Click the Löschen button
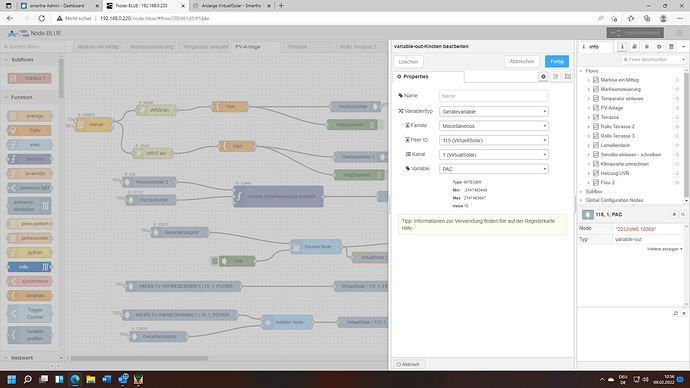This screenshot has height=388, width=690. (x=408, y=62)
